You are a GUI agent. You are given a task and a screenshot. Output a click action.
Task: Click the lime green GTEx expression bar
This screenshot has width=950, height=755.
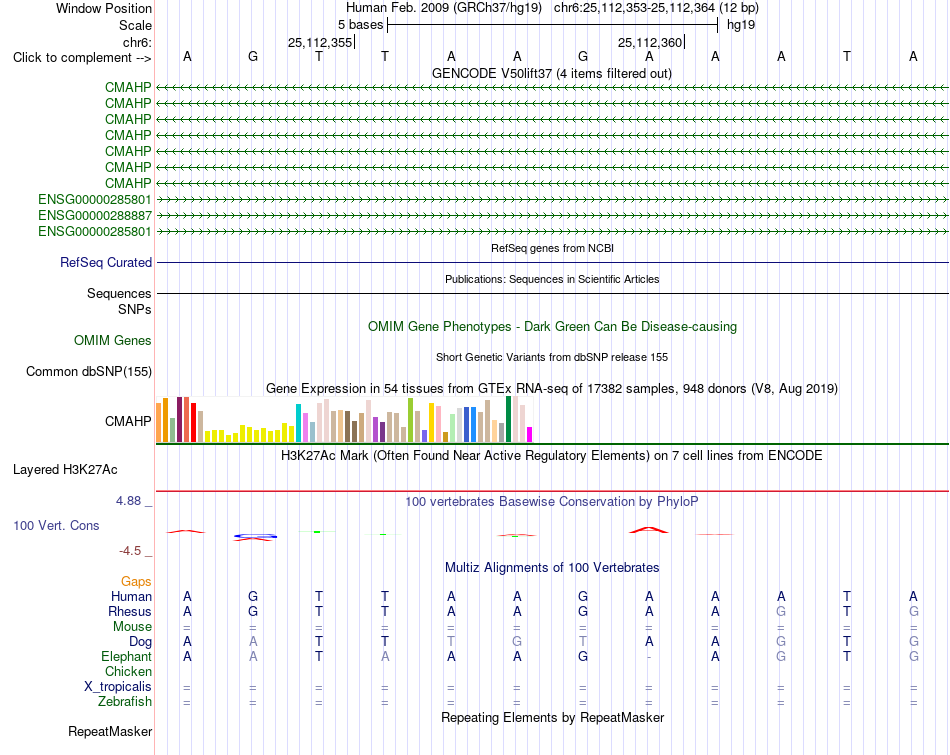[x=410, y=420]
